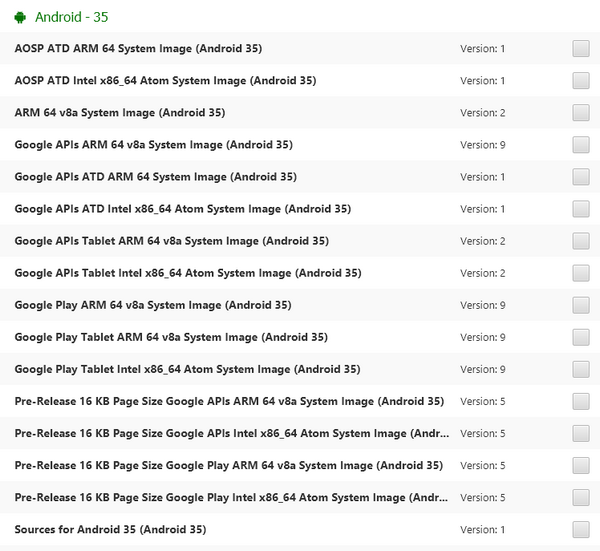Select the Google Play ARM 64 v8a row text

[x=153, y=305]
